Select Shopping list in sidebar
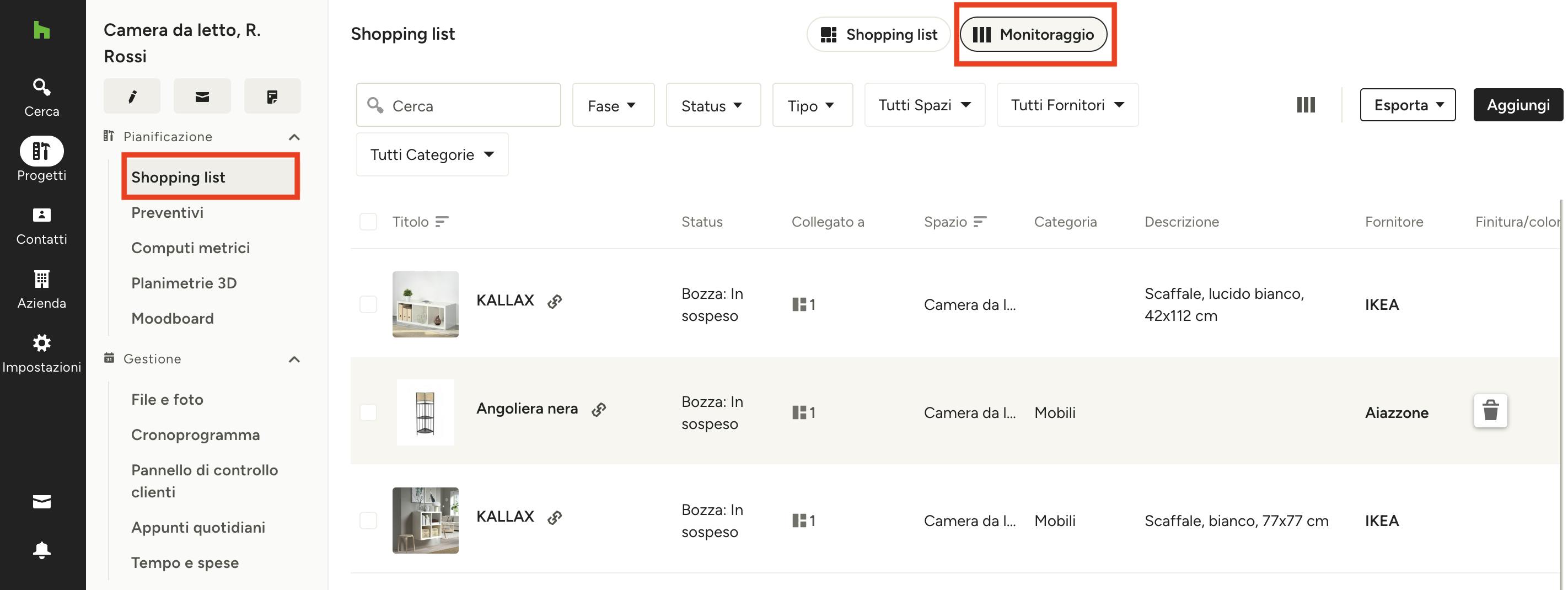The width and height of the screenshot is (1568, 590). click(211, 177)
